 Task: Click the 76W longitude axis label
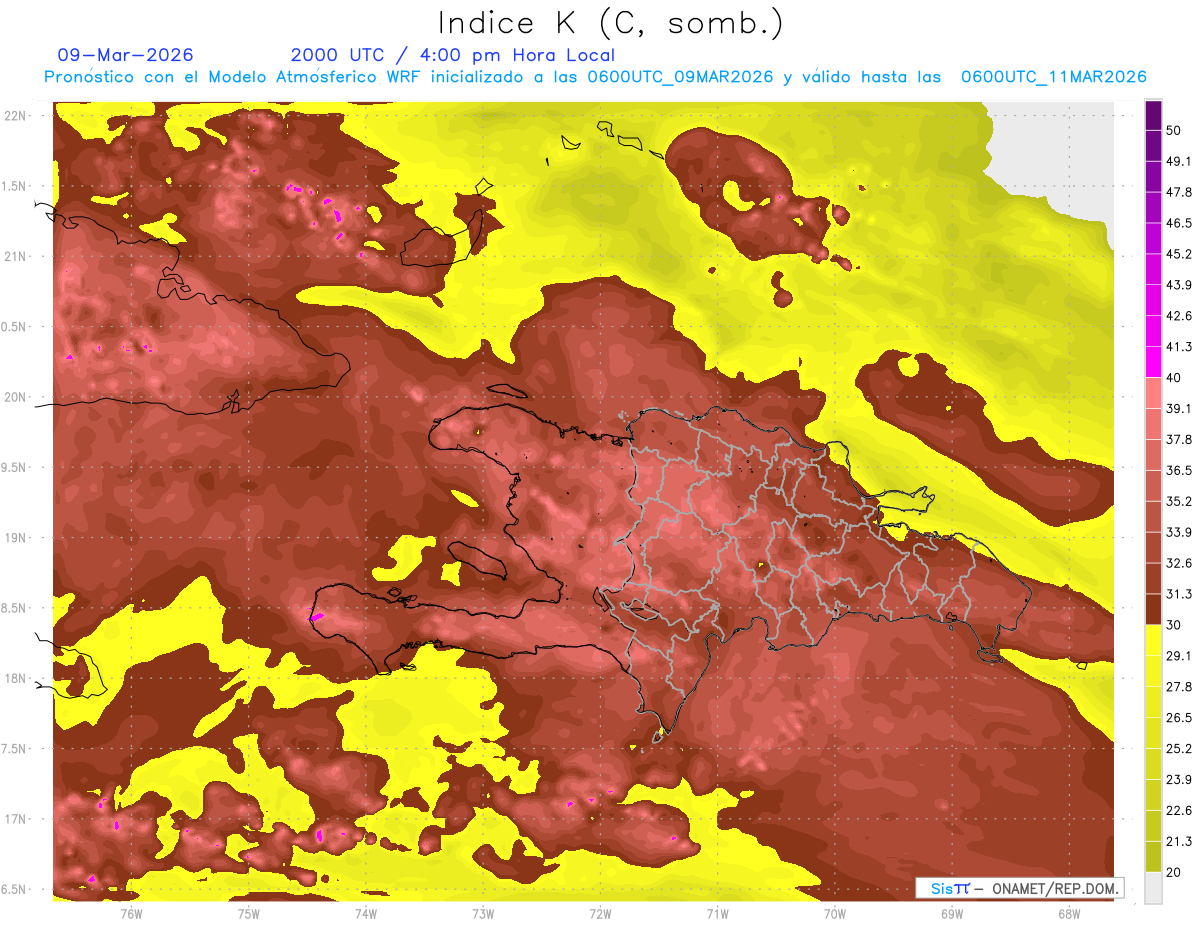131,913
